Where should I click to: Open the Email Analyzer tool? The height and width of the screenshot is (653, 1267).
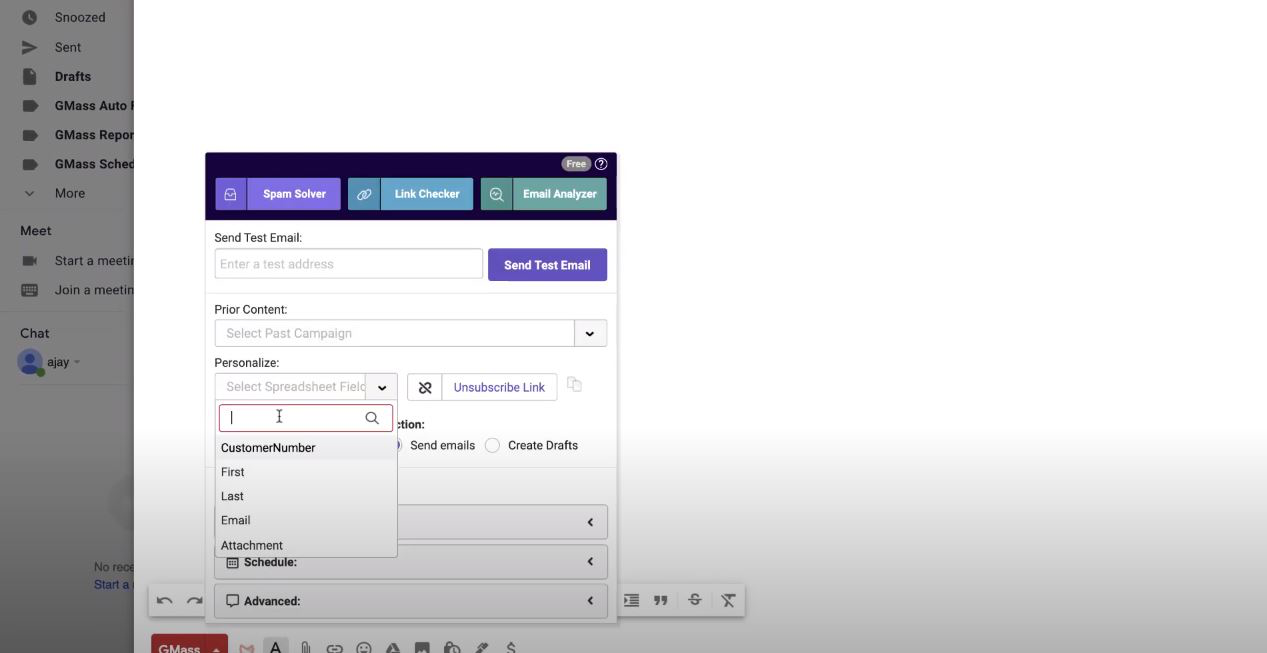[543, 194]
